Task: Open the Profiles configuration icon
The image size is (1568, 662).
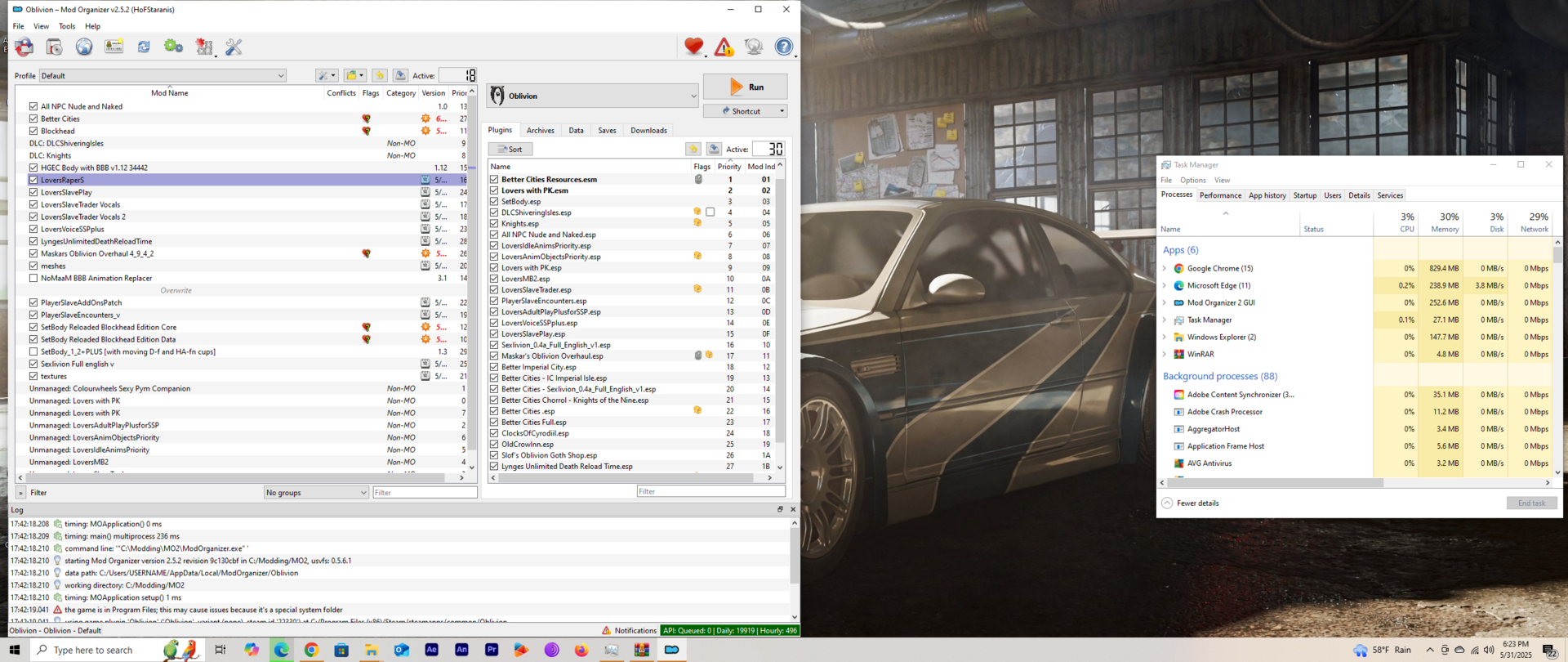Action: pos(114,47)
